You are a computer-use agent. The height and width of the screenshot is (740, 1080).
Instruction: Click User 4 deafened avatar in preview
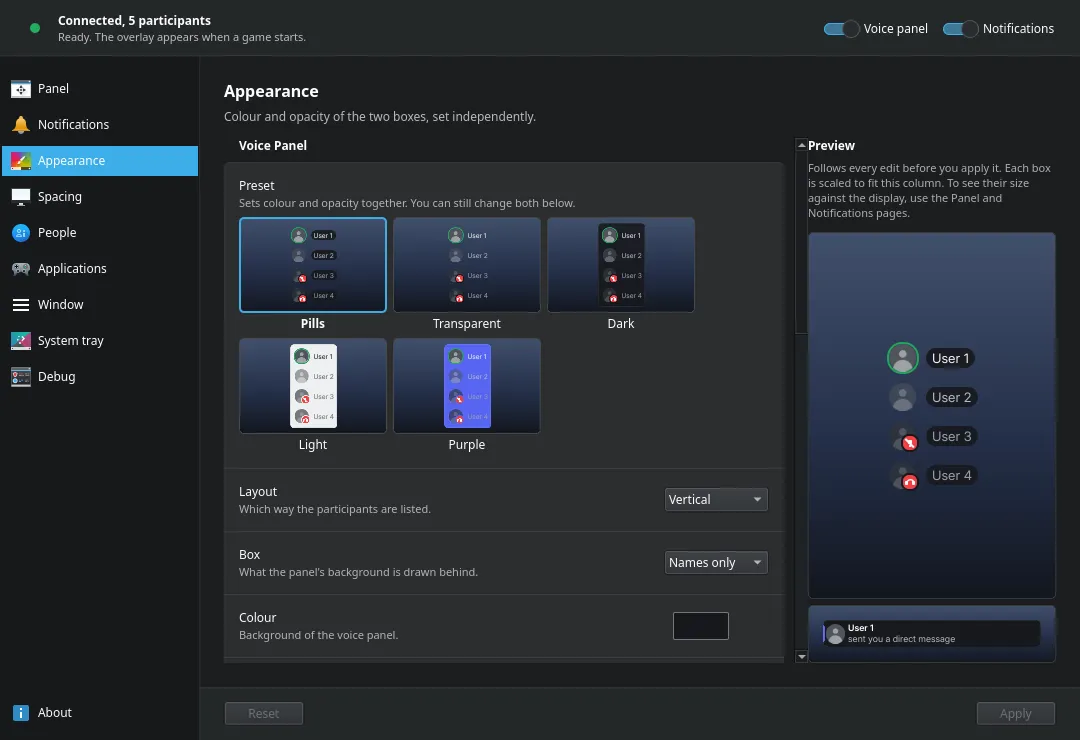[904, 477]
